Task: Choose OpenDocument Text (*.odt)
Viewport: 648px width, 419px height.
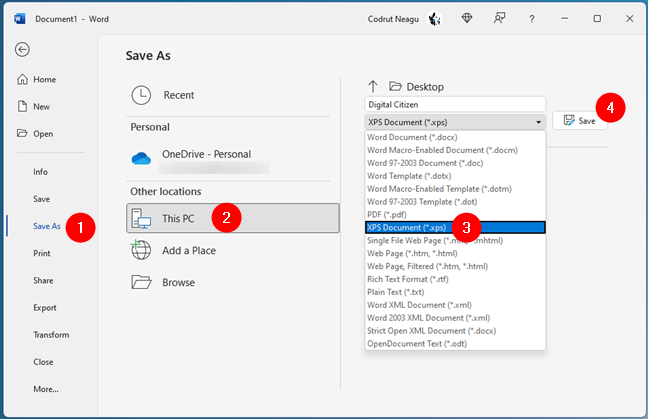Action: click(455, 344)
